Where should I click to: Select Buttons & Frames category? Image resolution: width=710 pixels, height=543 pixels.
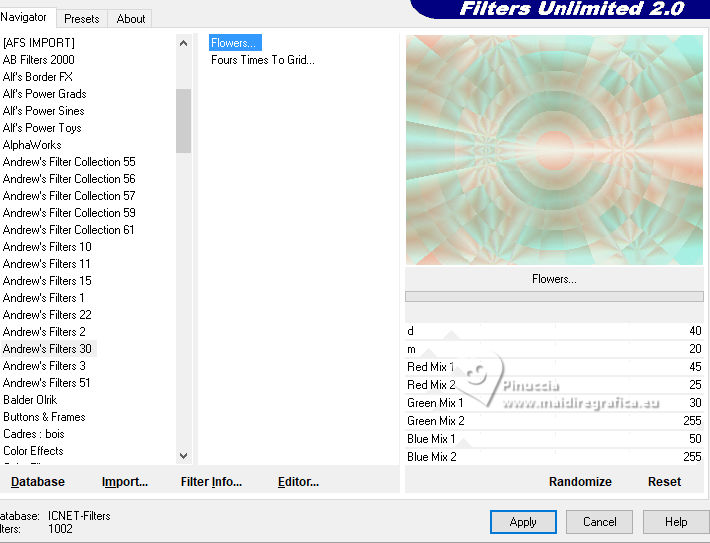pos(44,417)
